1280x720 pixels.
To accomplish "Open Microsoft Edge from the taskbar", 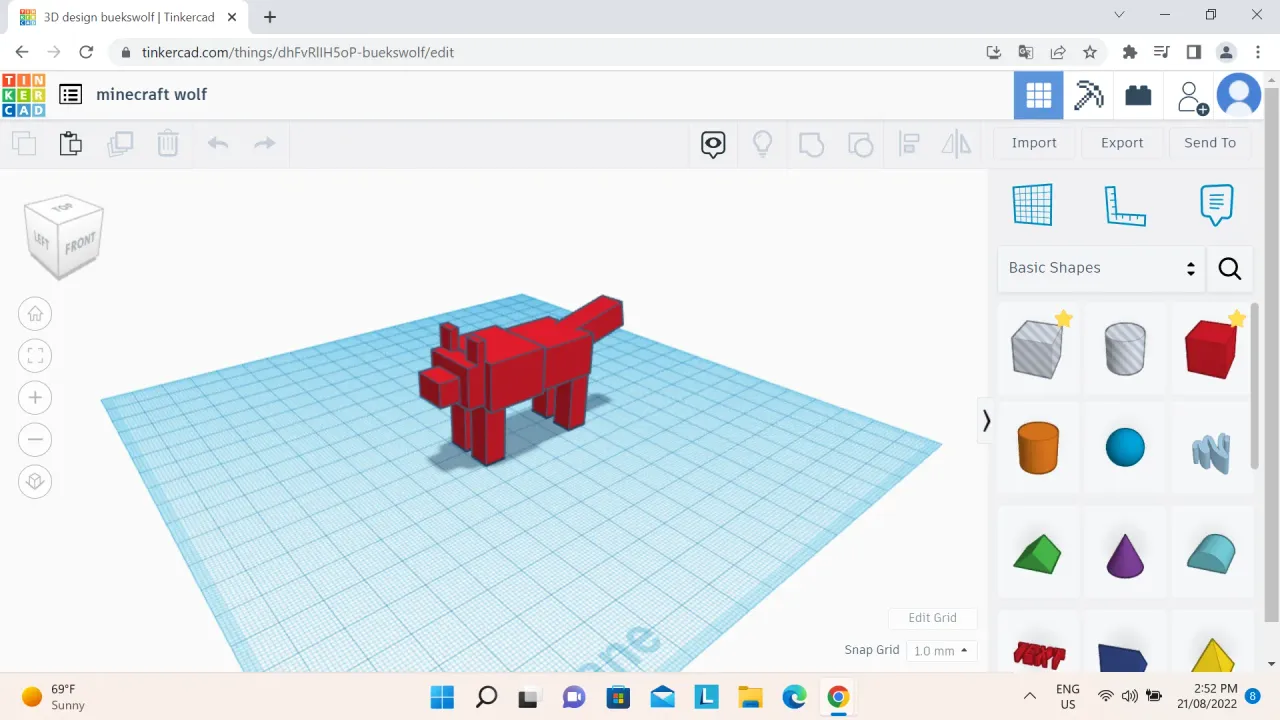I will click(794, 696).
